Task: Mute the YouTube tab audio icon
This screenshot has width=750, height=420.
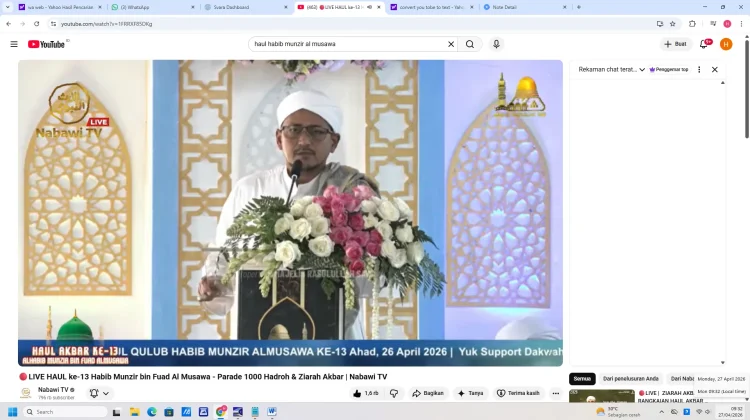Action: [369, 7]
